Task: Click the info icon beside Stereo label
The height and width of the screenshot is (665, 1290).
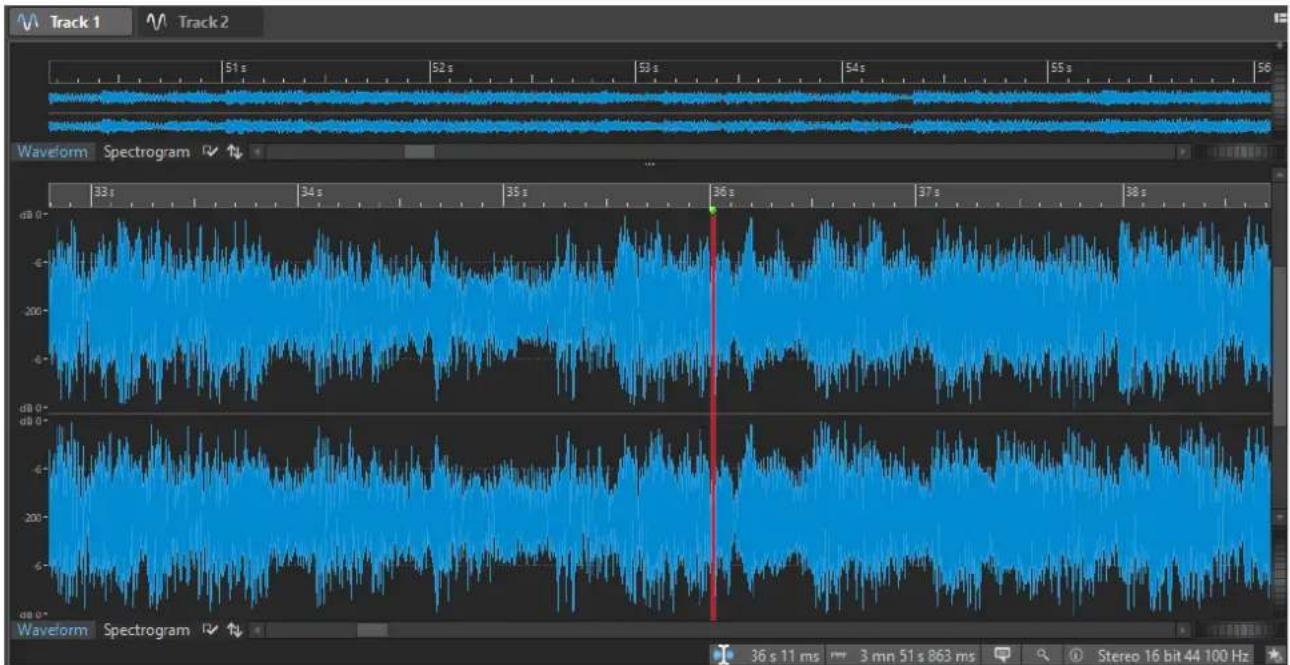Action: click(x=1077, y=656)
